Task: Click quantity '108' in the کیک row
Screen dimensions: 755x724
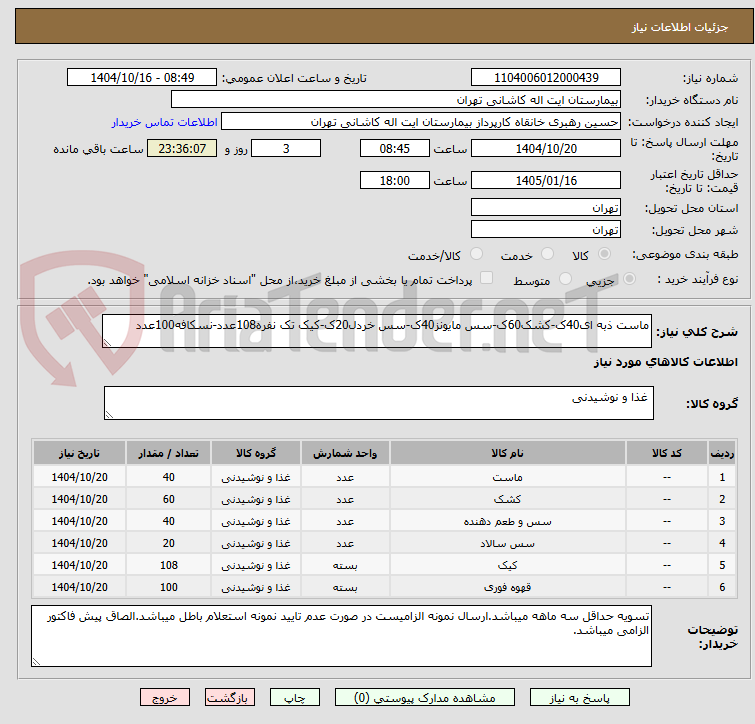Action: tap(169, 565)
